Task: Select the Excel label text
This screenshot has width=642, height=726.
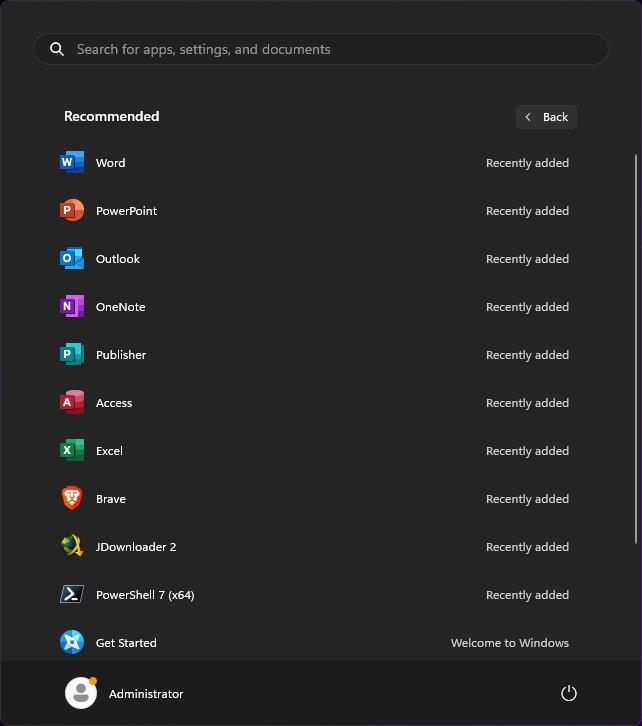Action: (109, 451)
